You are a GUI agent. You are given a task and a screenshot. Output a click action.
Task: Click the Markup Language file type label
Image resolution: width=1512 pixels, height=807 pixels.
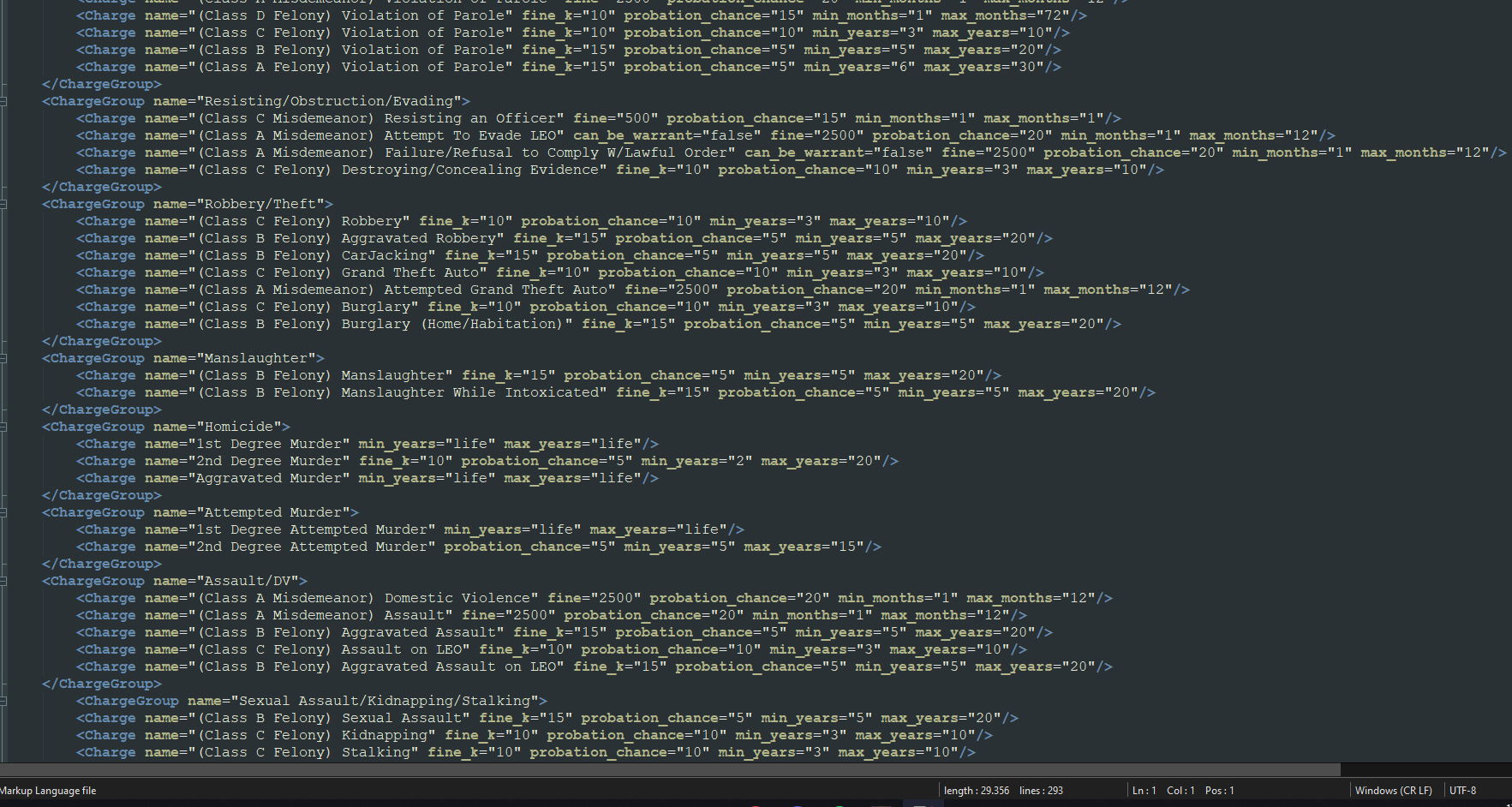tap(48, 791)
